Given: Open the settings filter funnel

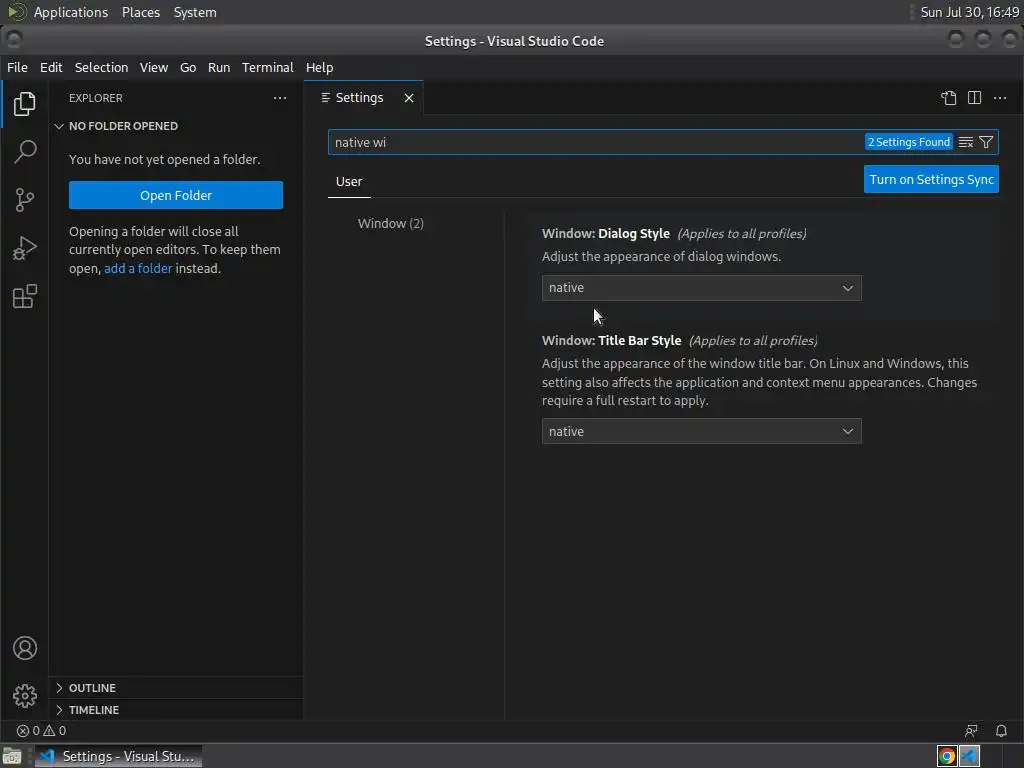Looking at the screenshot, I should pyautogui.click(x=986, y=142).
